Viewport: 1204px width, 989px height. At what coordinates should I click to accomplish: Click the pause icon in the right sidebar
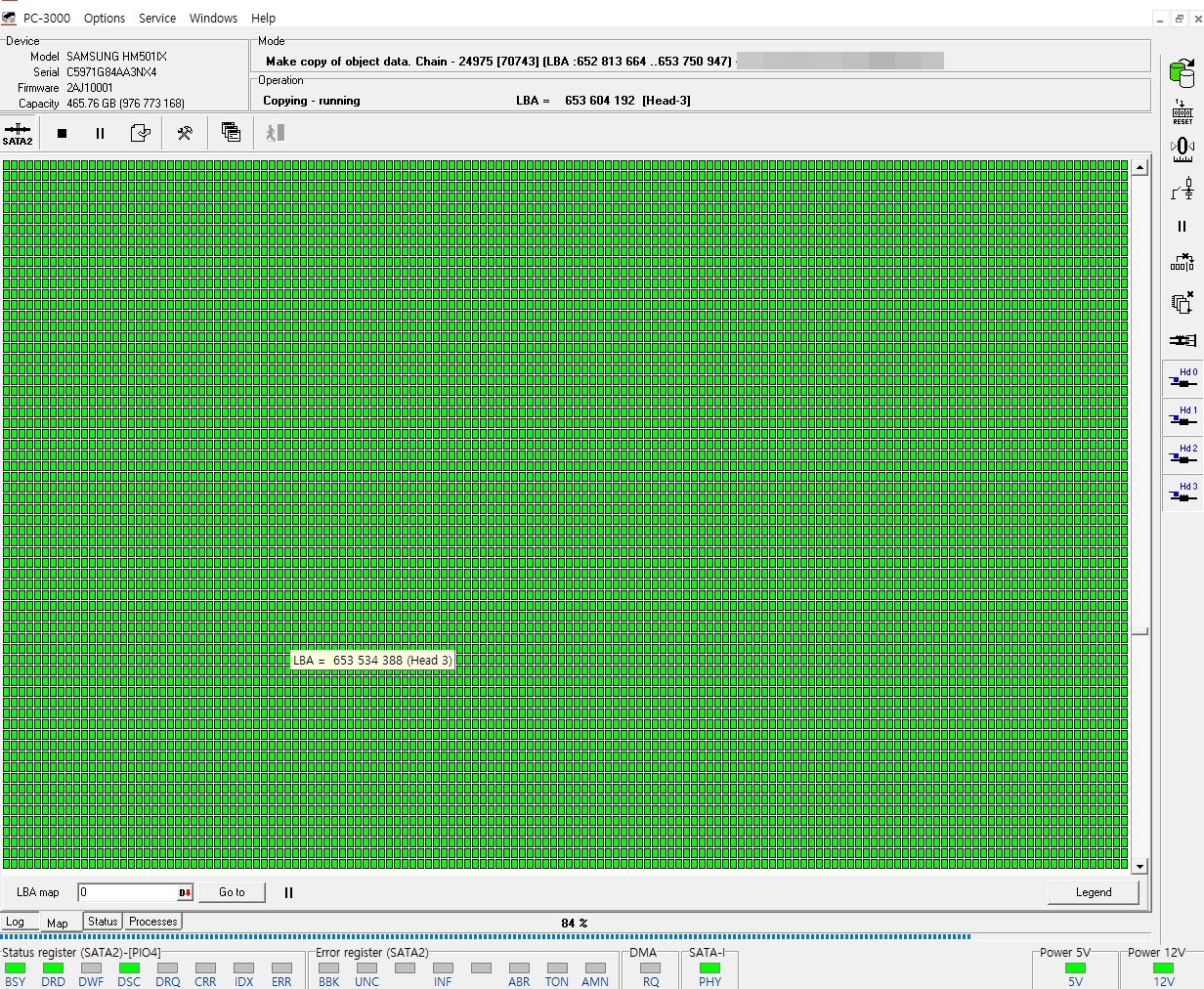pyautogui.click(x=1182, y=226)
